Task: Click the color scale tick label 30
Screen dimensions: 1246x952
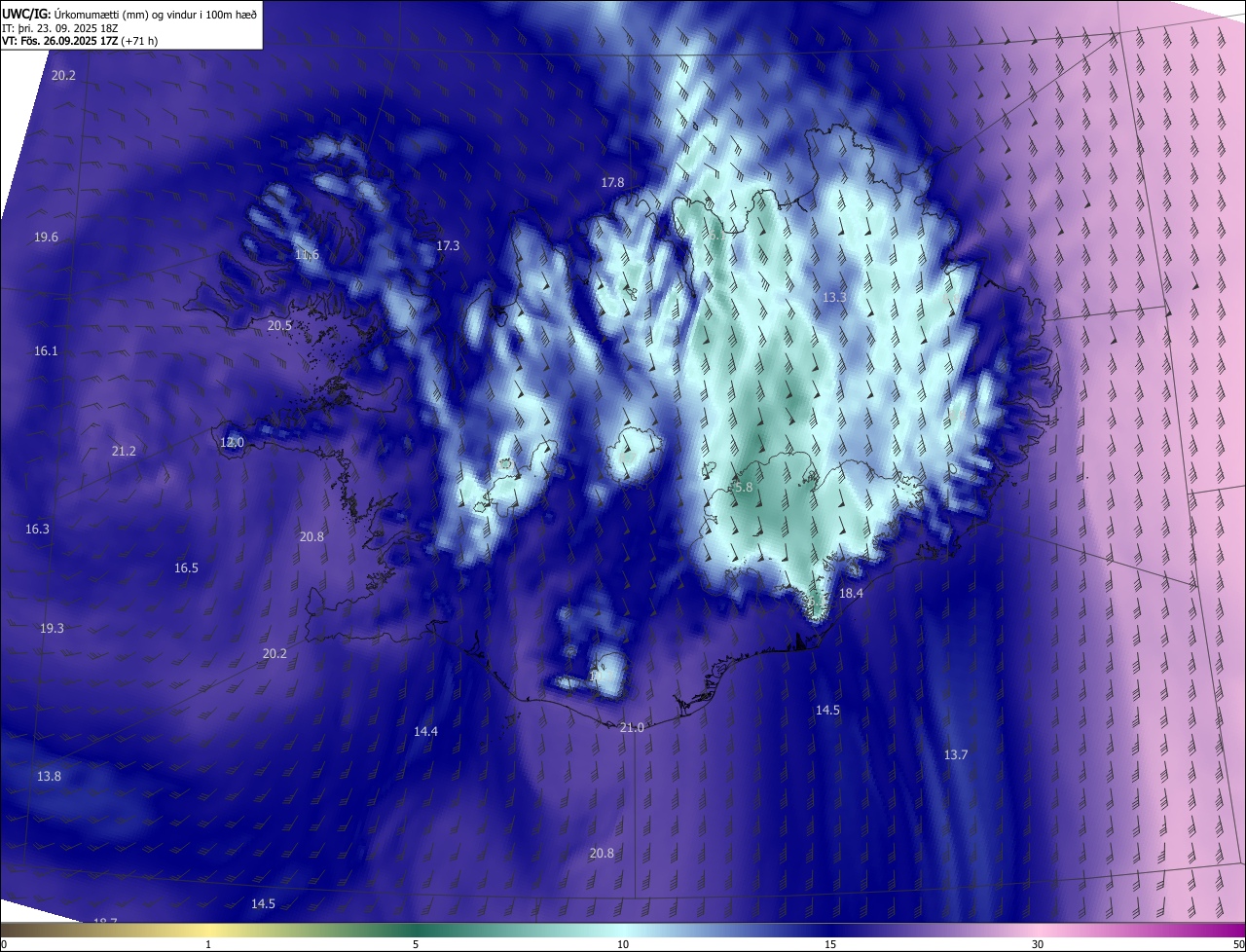Action: [1038, 944]
